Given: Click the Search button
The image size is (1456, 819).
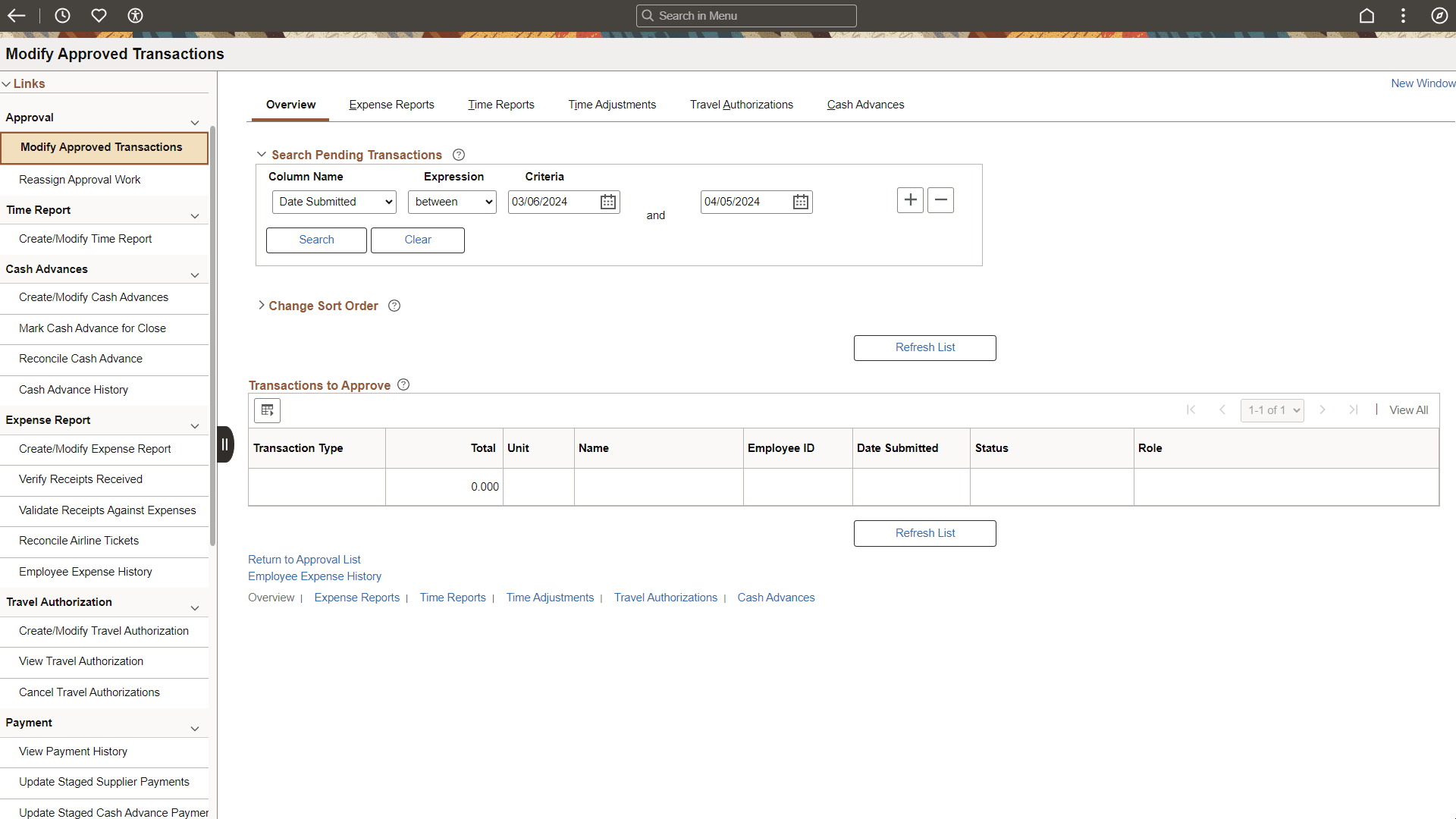Looking at the screenshot, I should point(315,240).
